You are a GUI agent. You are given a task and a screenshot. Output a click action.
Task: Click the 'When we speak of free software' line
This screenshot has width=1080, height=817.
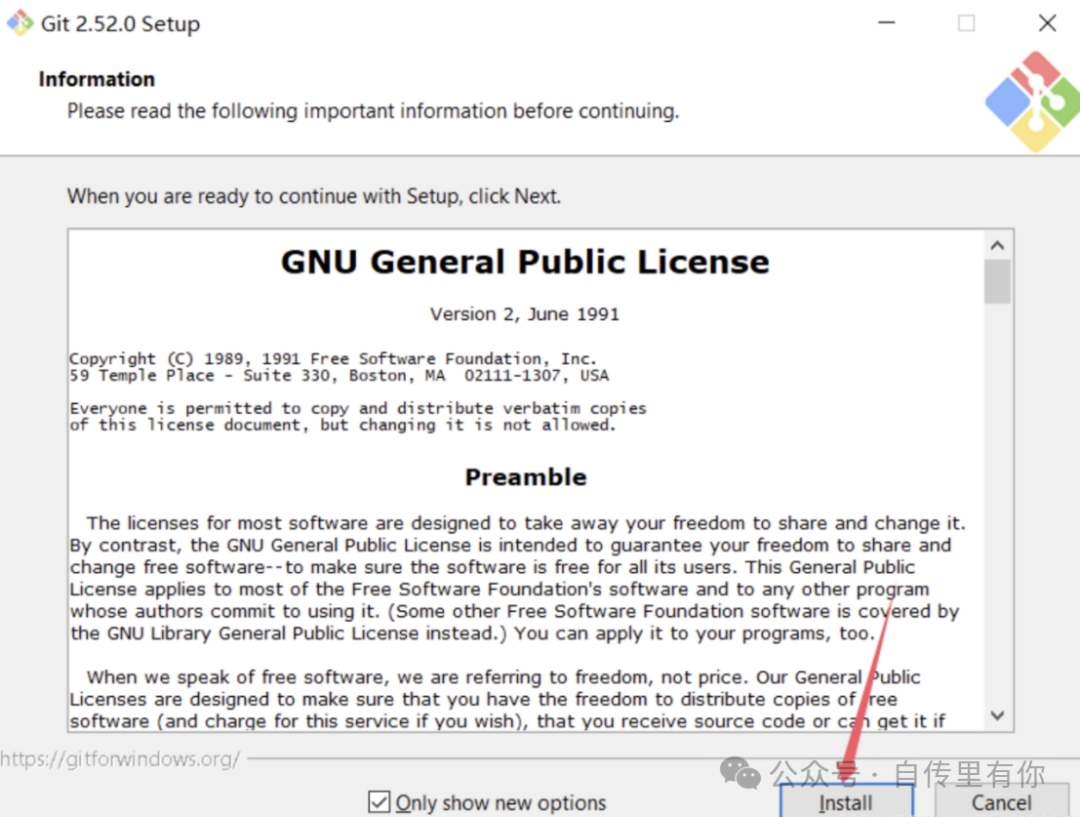503,678
